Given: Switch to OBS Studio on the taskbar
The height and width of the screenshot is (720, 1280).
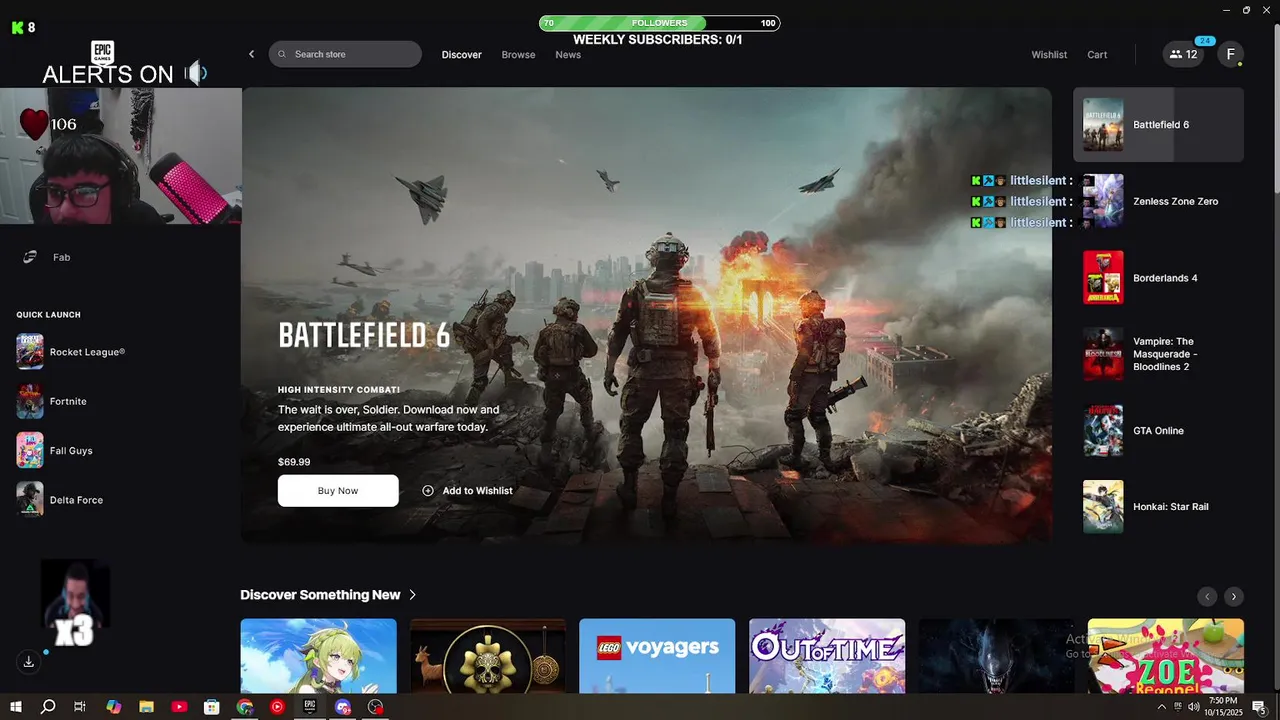Looking at the screenshot, I should [x=376, y=707].
